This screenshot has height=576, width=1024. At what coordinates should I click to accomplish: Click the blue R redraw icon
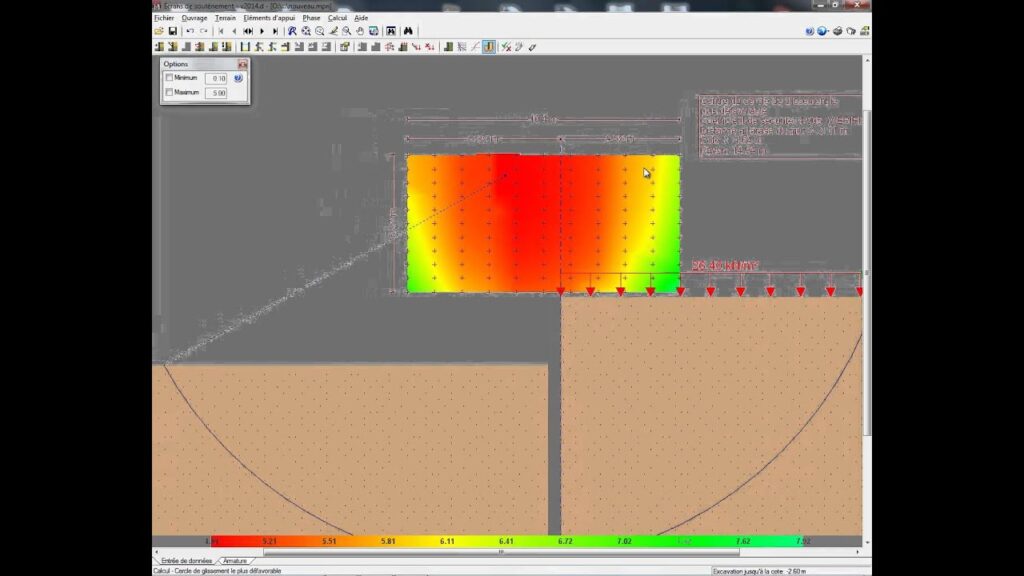pyautogui.click(x=292, y=31)
